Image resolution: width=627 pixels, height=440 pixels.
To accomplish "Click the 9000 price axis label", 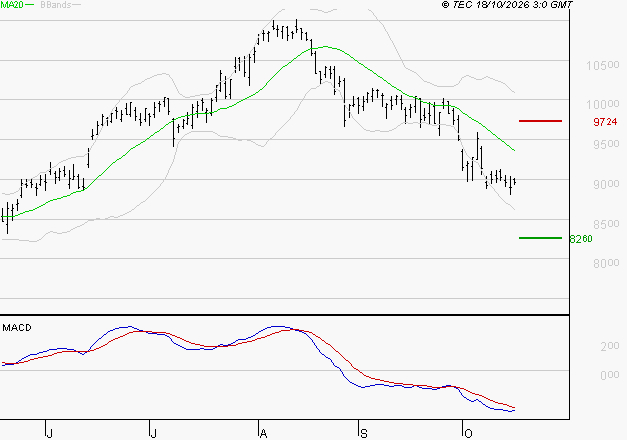I will coord(606,184).
